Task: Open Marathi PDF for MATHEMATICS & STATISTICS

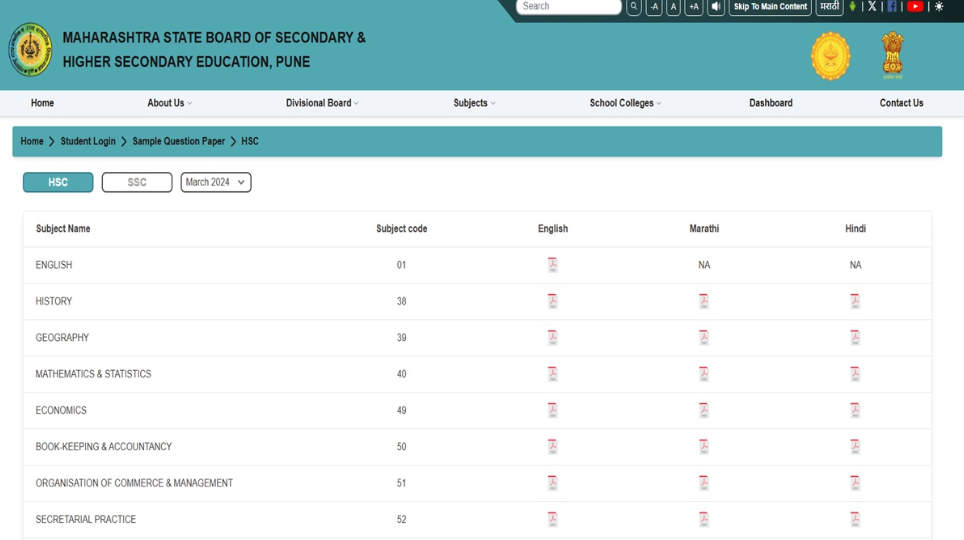Action: pyautogui.click(x=703, y=374)
